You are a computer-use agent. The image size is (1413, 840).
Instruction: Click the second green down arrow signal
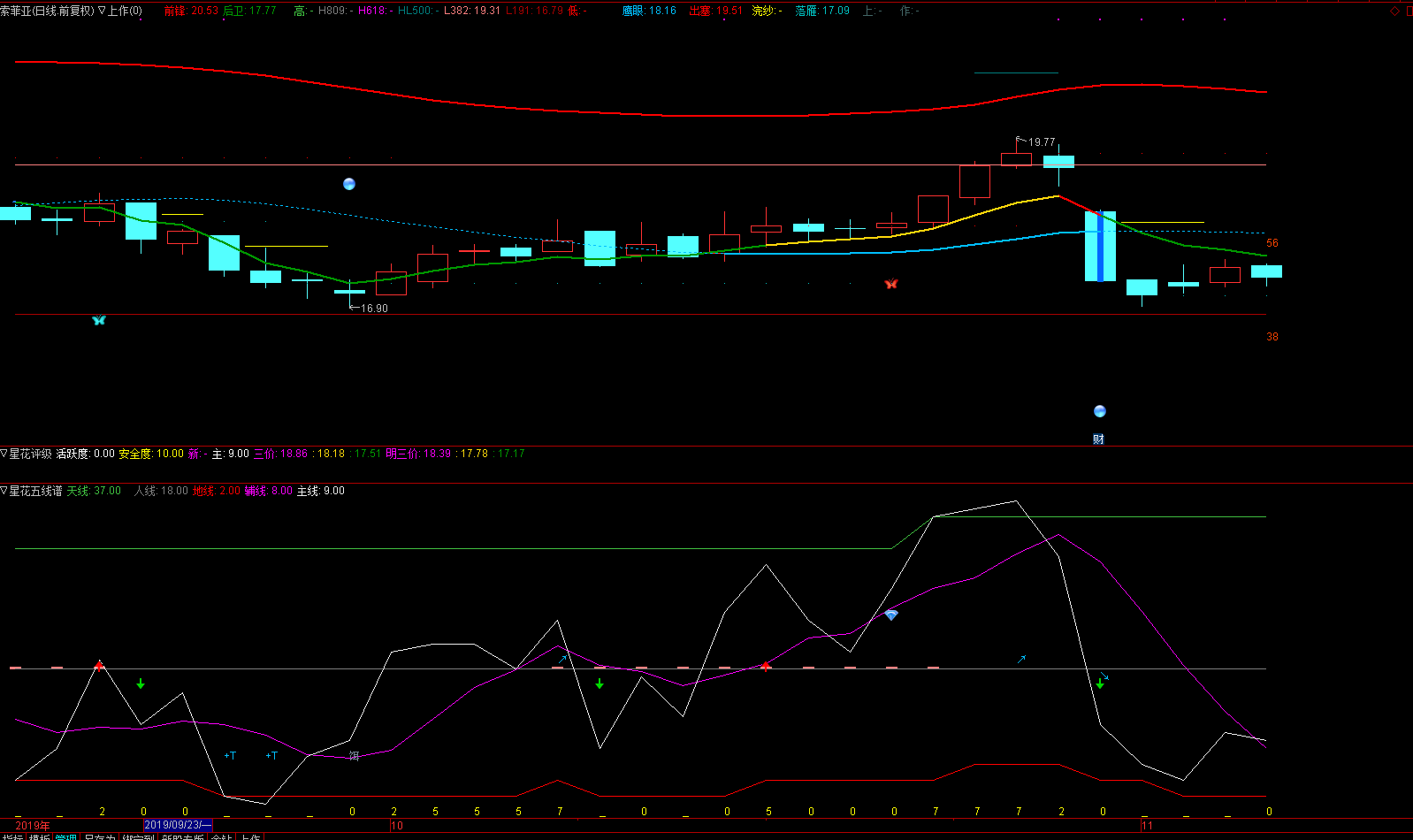click(600, 683)
